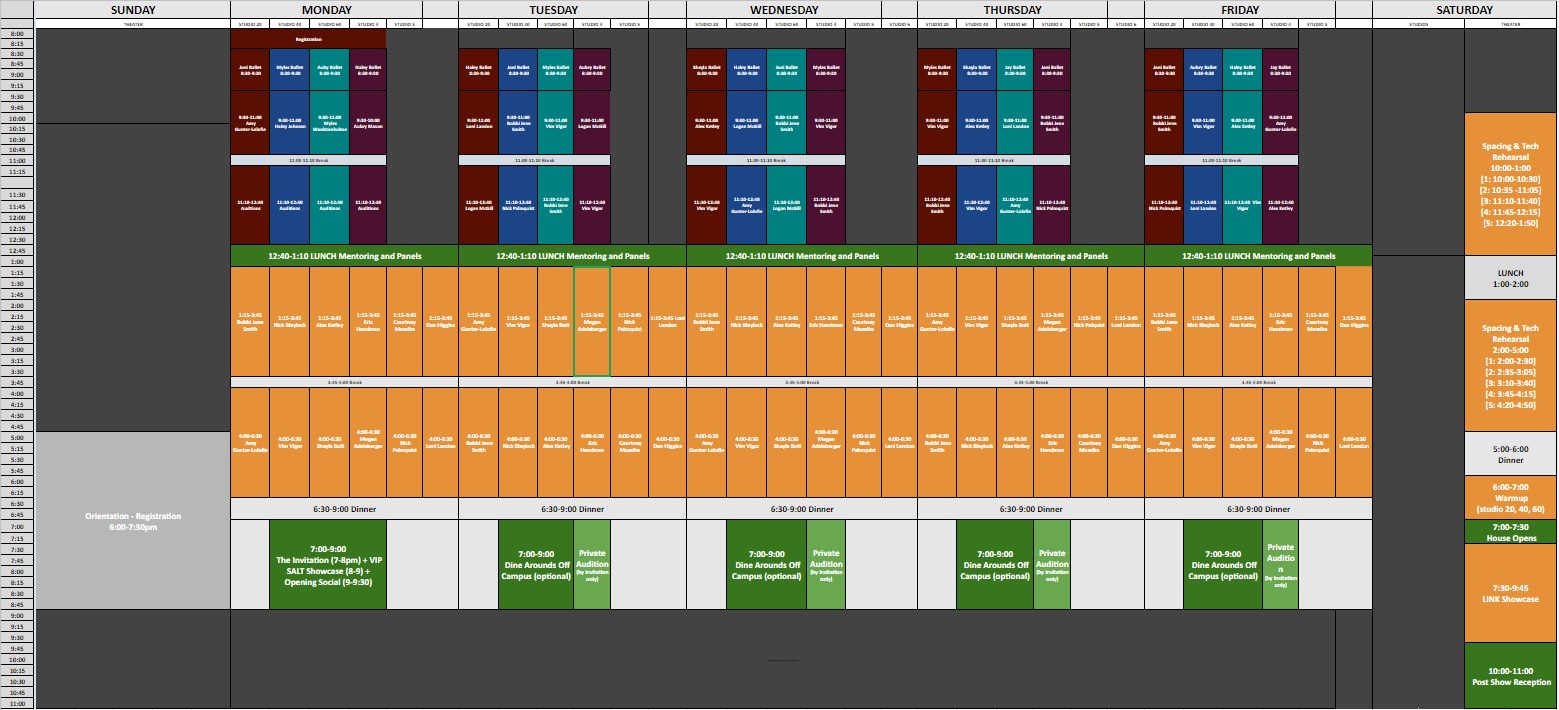The height and width of the screenshot is (710, 1559).
Task: Select Saturday's 7:00-7:30 House Opens cell
Action: pyautogui.click(x=1510, y=532)
